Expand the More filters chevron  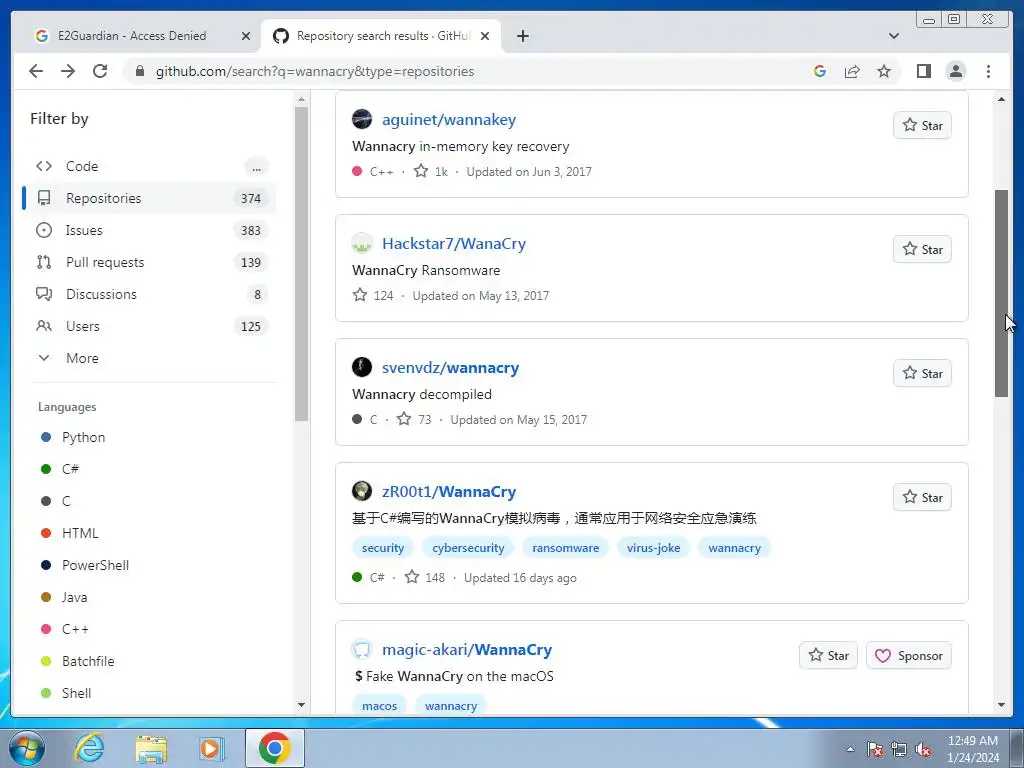click(x=44, y=358)
